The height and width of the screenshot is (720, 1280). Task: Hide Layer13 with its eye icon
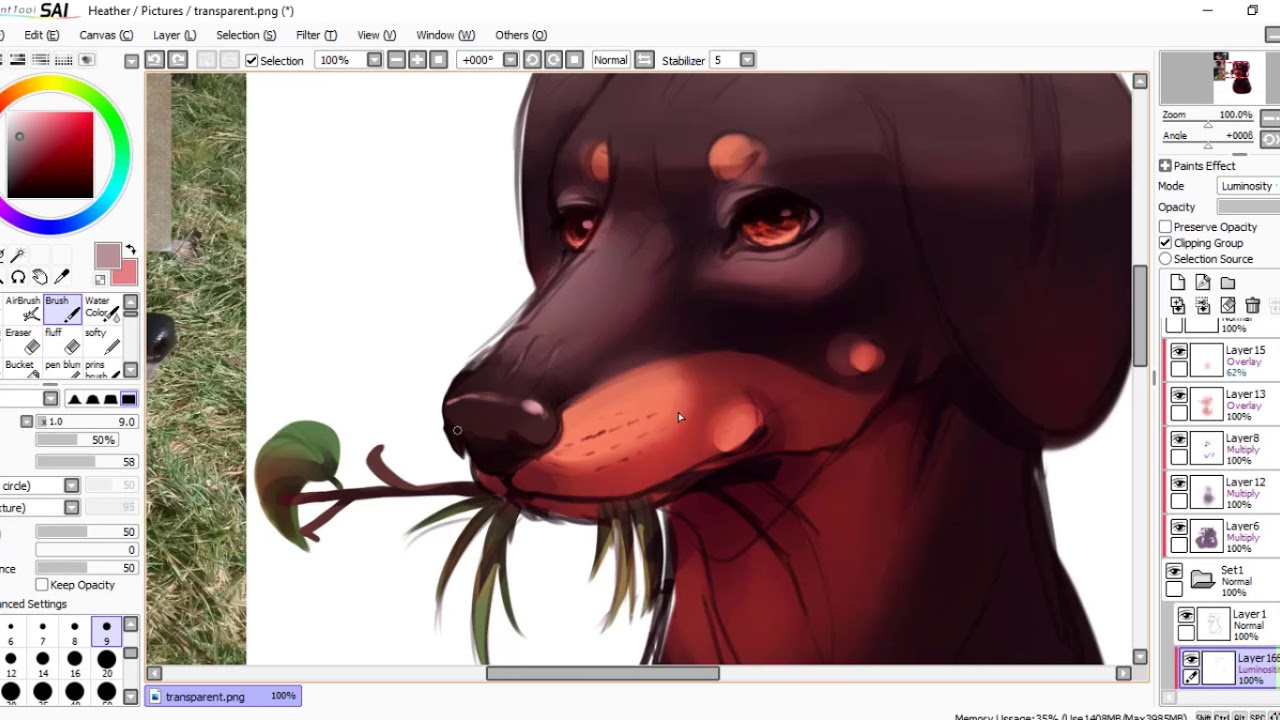(x=1179, y=396)
